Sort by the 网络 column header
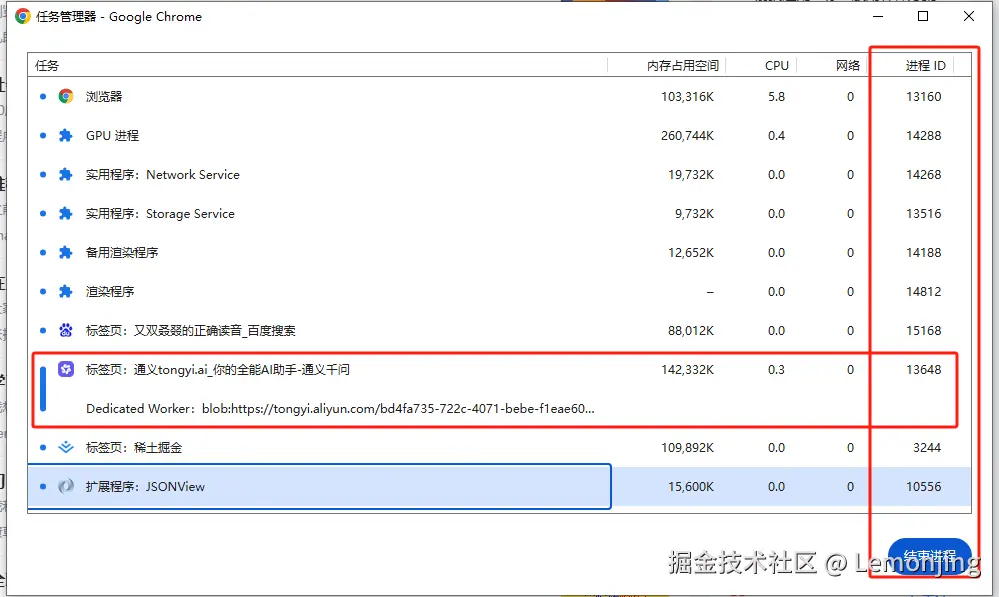The height and width of the screenshot is (597, 999). 831,65
